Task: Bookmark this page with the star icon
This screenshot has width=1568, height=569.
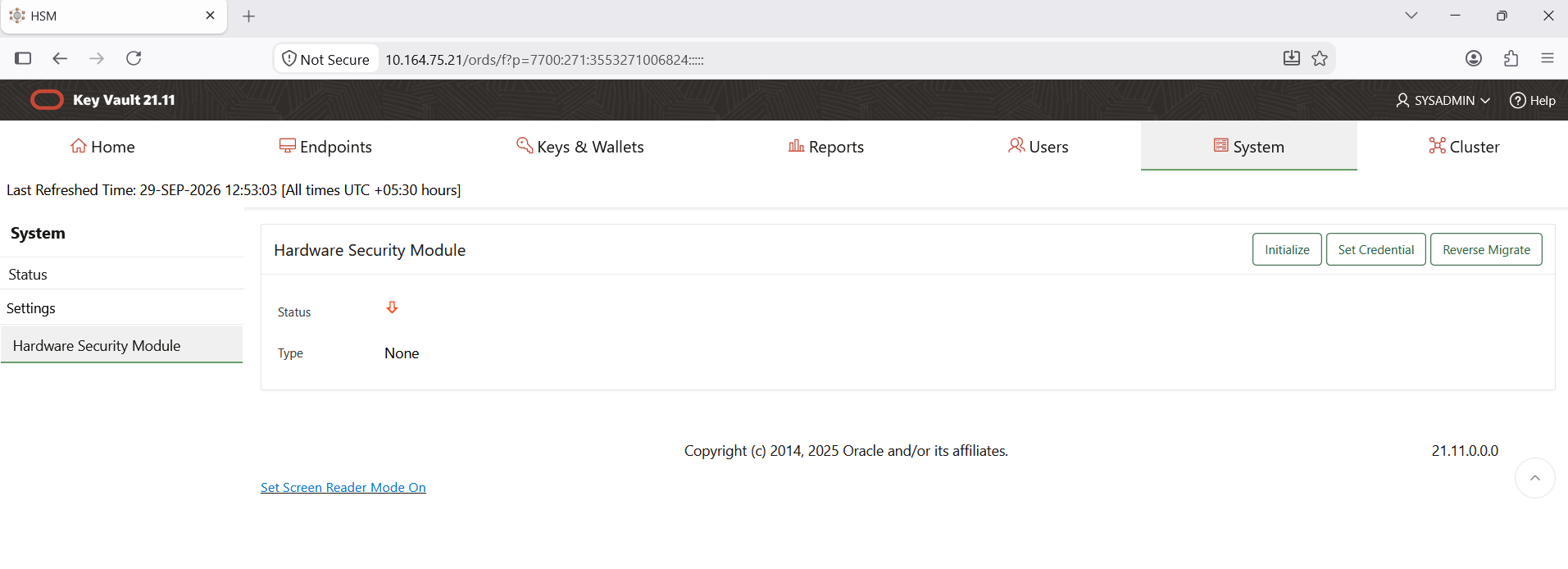Action: [x=1320, y=58]
